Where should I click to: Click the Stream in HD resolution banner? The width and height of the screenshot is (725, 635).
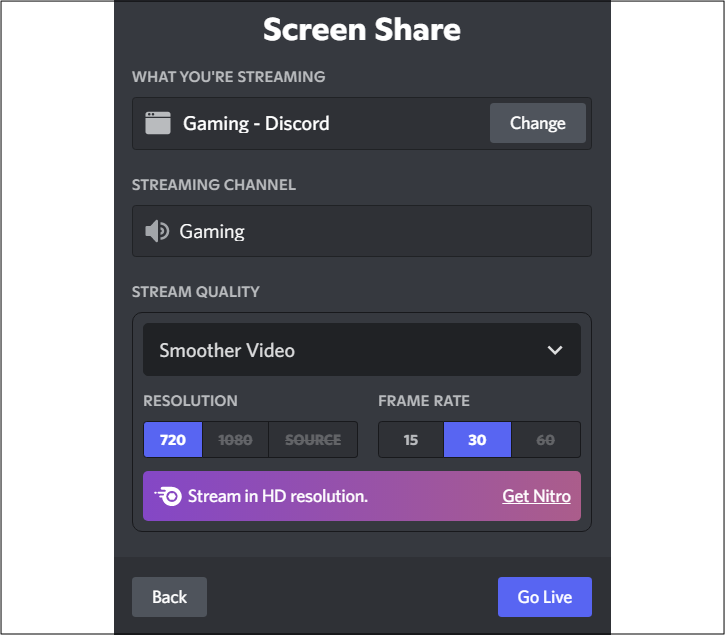362,496
